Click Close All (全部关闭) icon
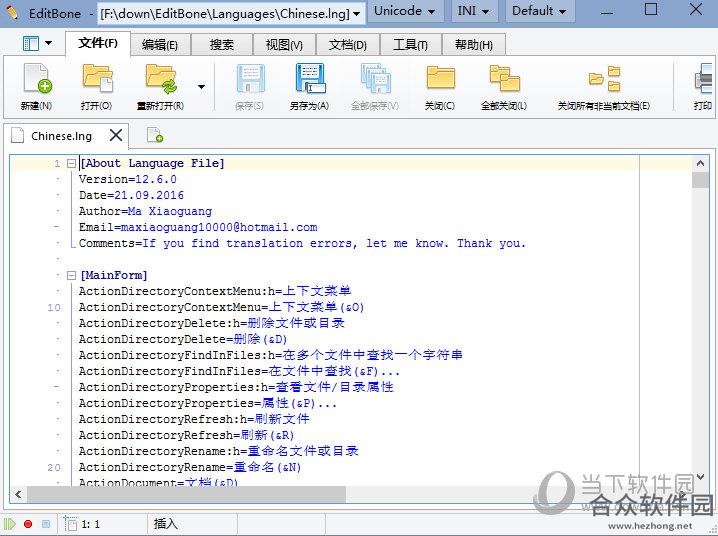718x536 pixels. (x=504, y=78)
